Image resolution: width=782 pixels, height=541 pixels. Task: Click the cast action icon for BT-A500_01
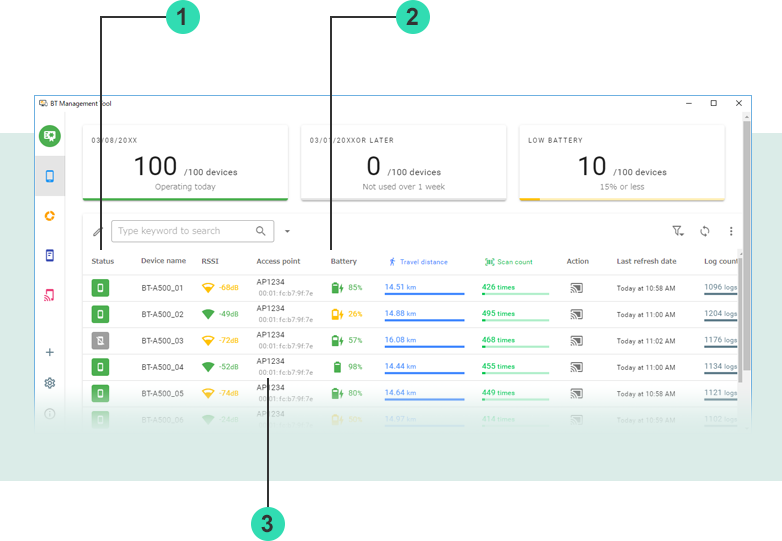pyautogui.click(x=576, y=288)
